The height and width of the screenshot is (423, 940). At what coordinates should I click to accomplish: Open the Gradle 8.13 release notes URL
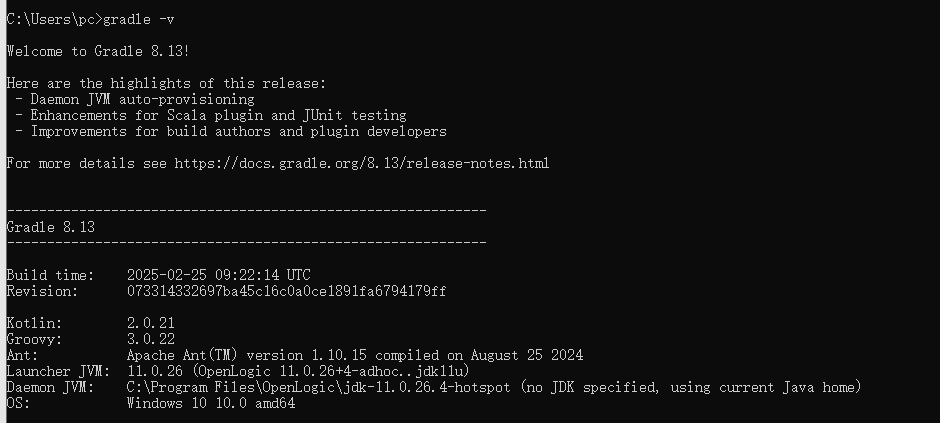pyautogui.click(x=362, y=163)
